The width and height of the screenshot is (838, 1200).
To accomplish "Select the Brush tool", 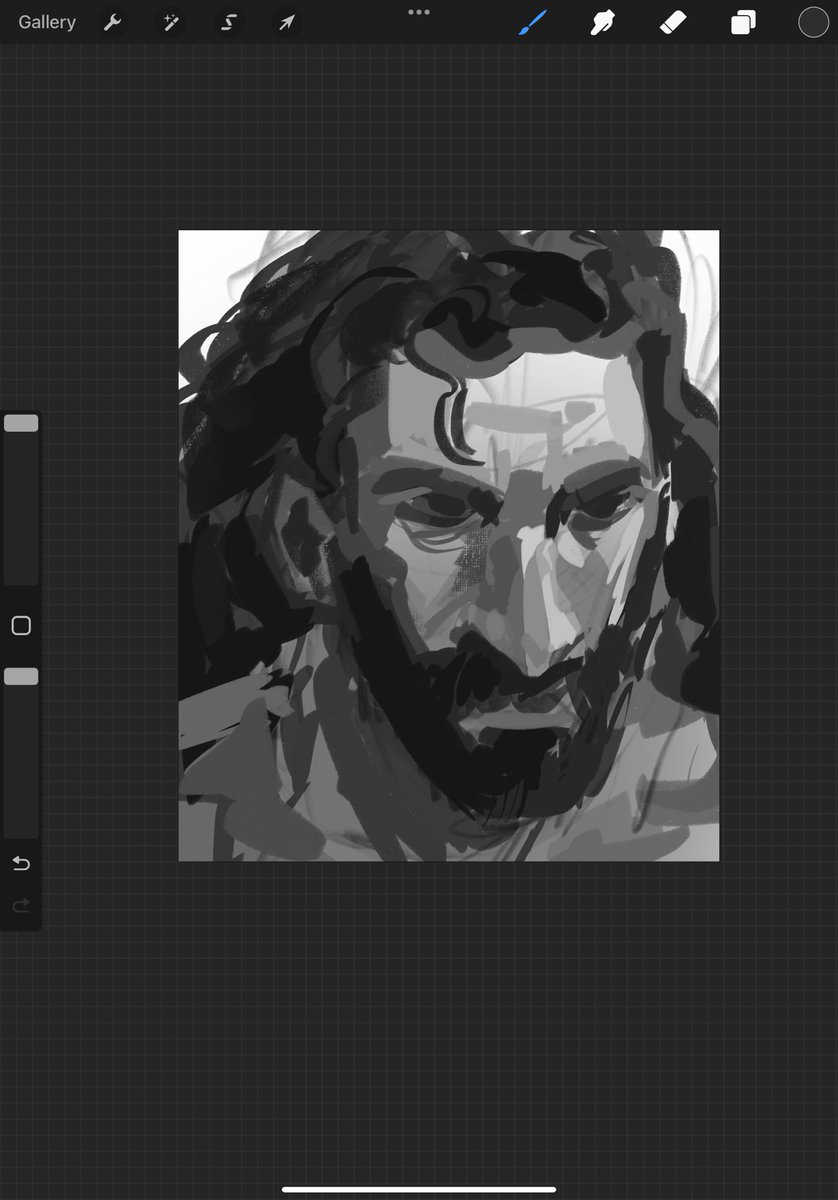I will point(533,22).
